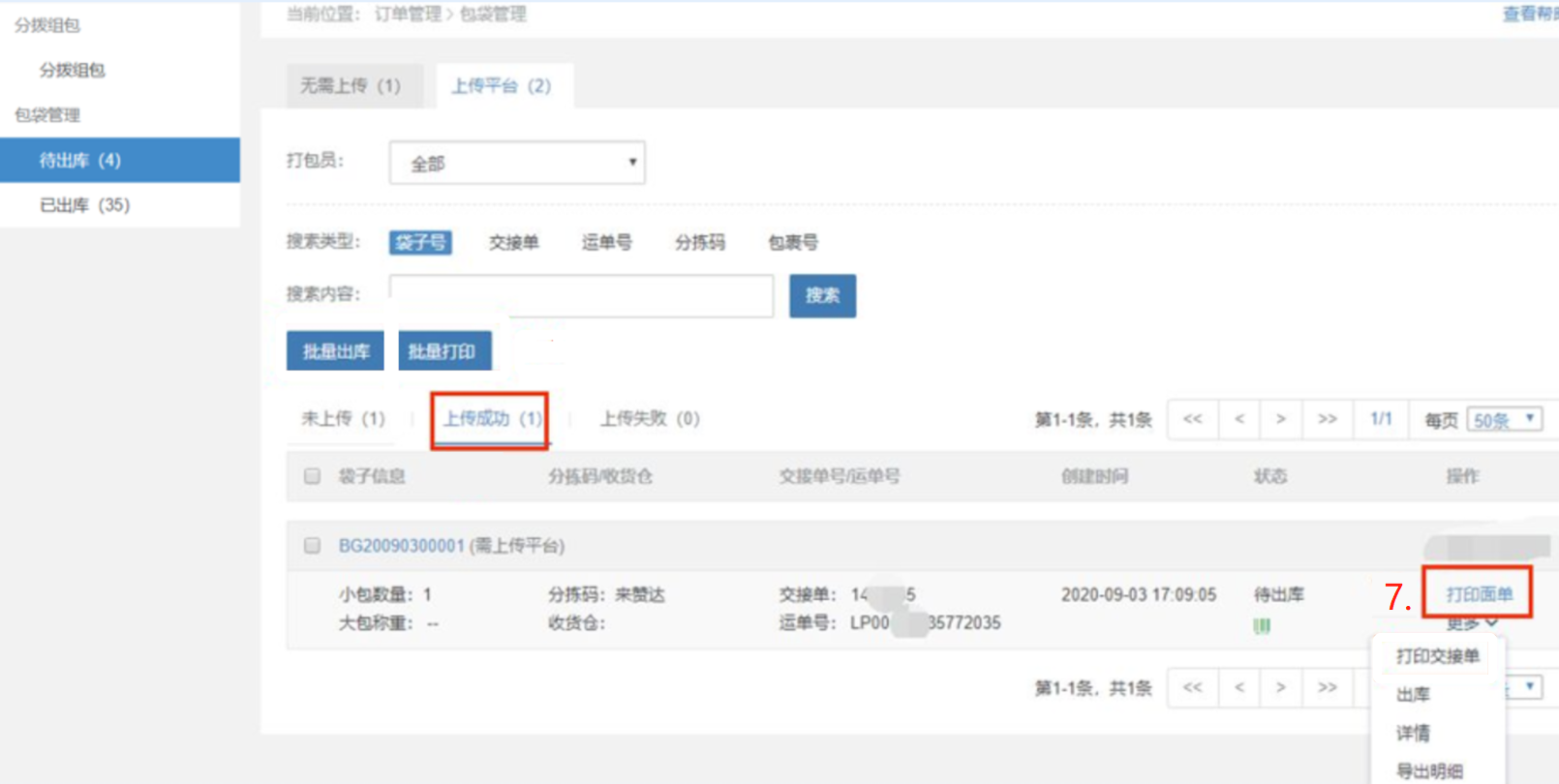Tick the checkbox for bag BG20090300001
Viewport: 1559px width, 784px height.
[312, 546]
